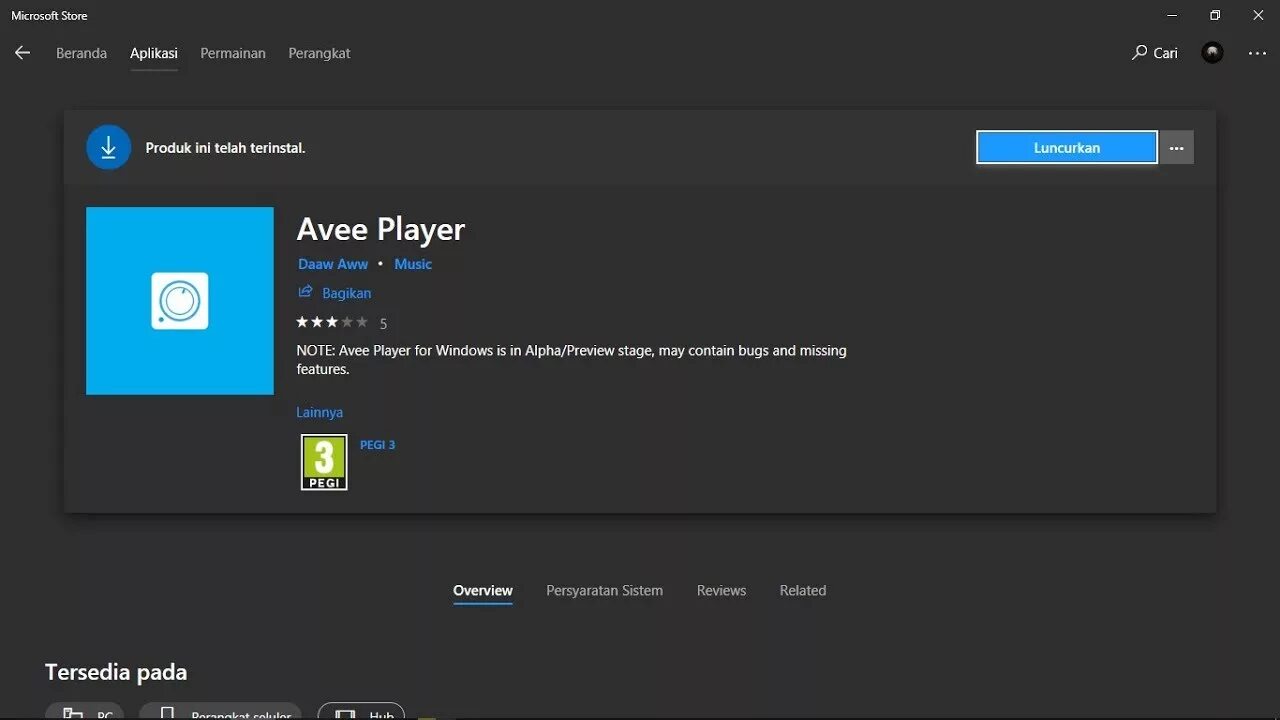Open the Beranda tab
This screenshot has width=1280, height=720.
81,53
